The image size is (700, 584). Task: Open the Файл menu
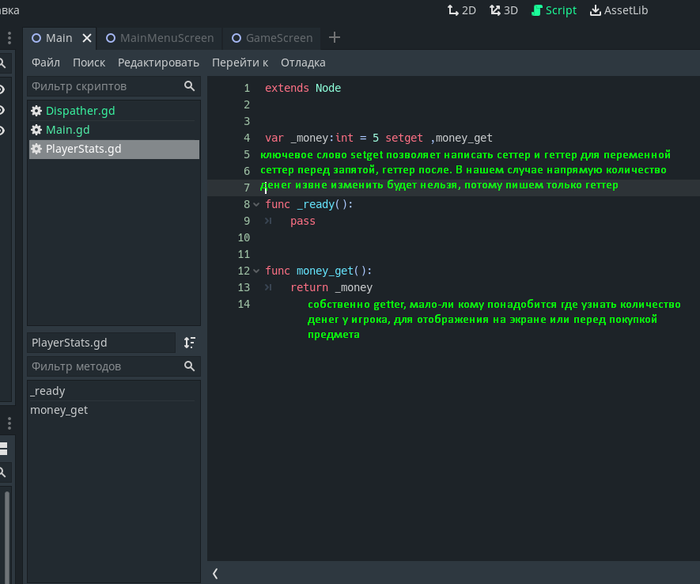pos(46,62)
